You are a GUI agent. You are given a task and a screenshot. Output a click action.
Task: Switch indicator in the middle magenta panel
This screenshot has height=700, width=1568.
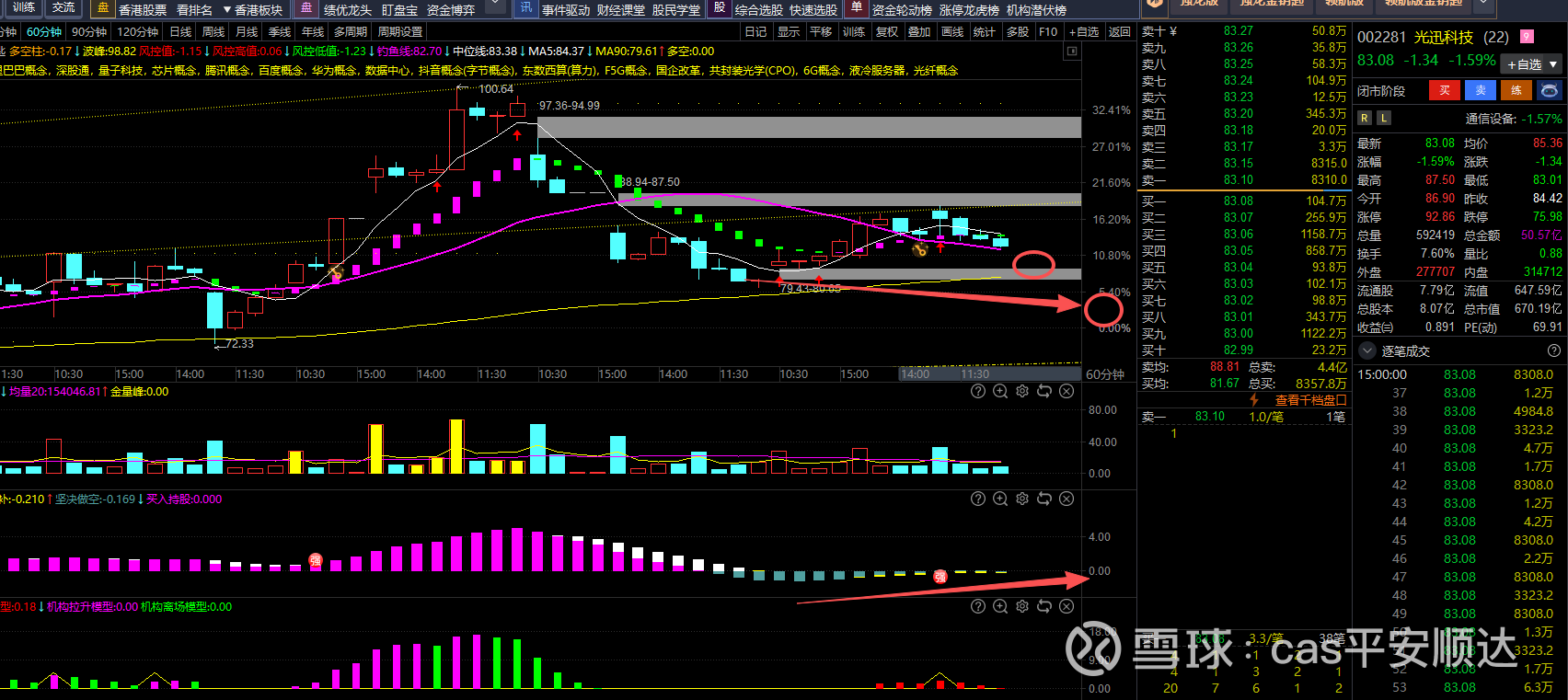click(x=1044, y=499)
